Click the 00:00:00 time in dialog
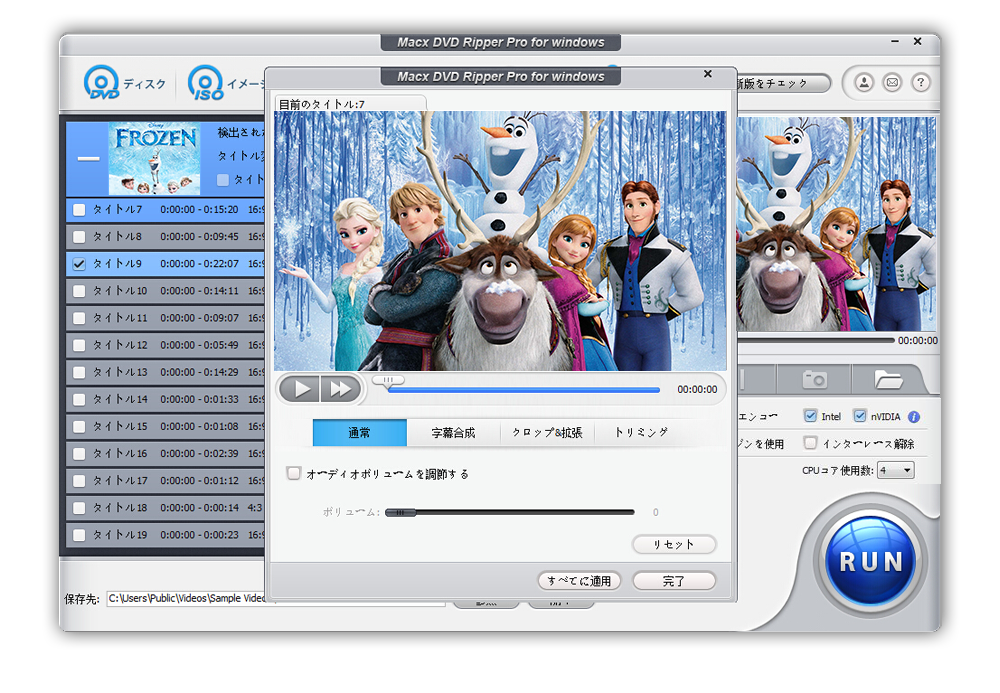The width and height of the screenshot is (1000, 693). click(697, 390)
